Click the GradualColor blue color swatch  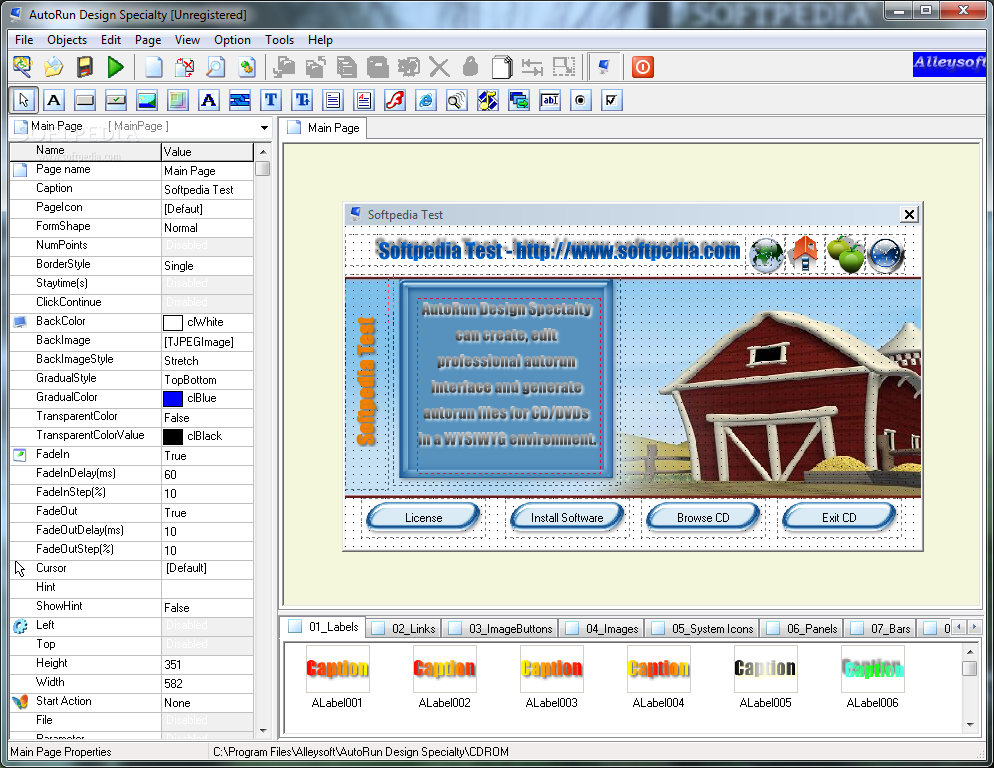tap(172, 398)
